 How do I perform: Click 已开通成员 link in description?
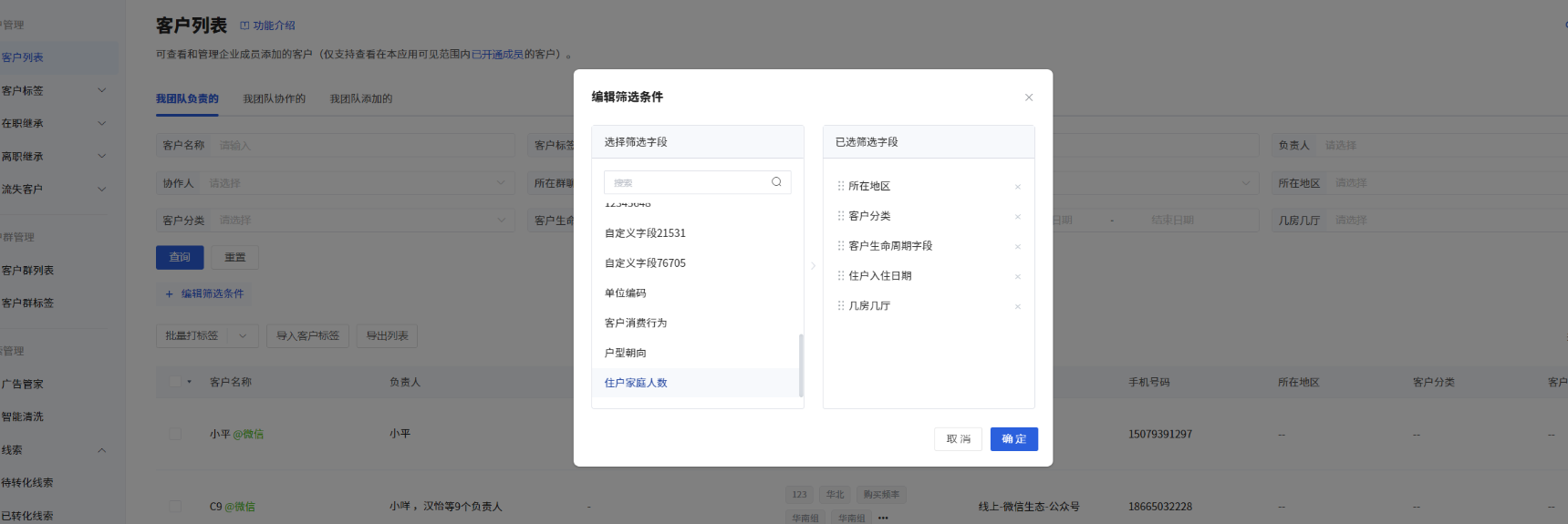point(497,55)
